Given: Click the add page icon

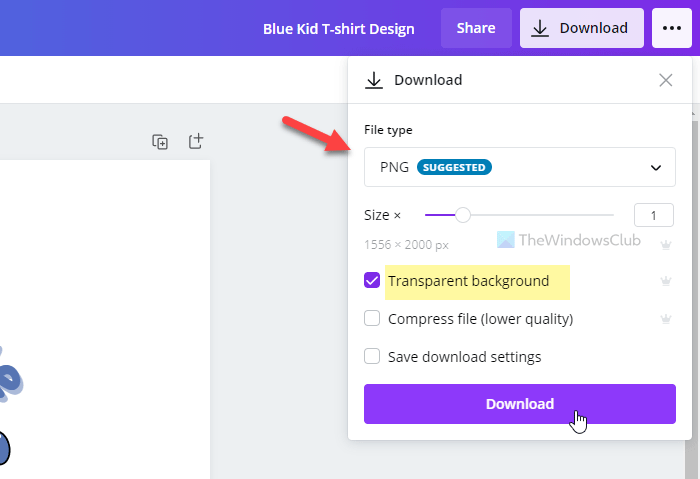Looking at the screenshot, I should tap(196, 142).
